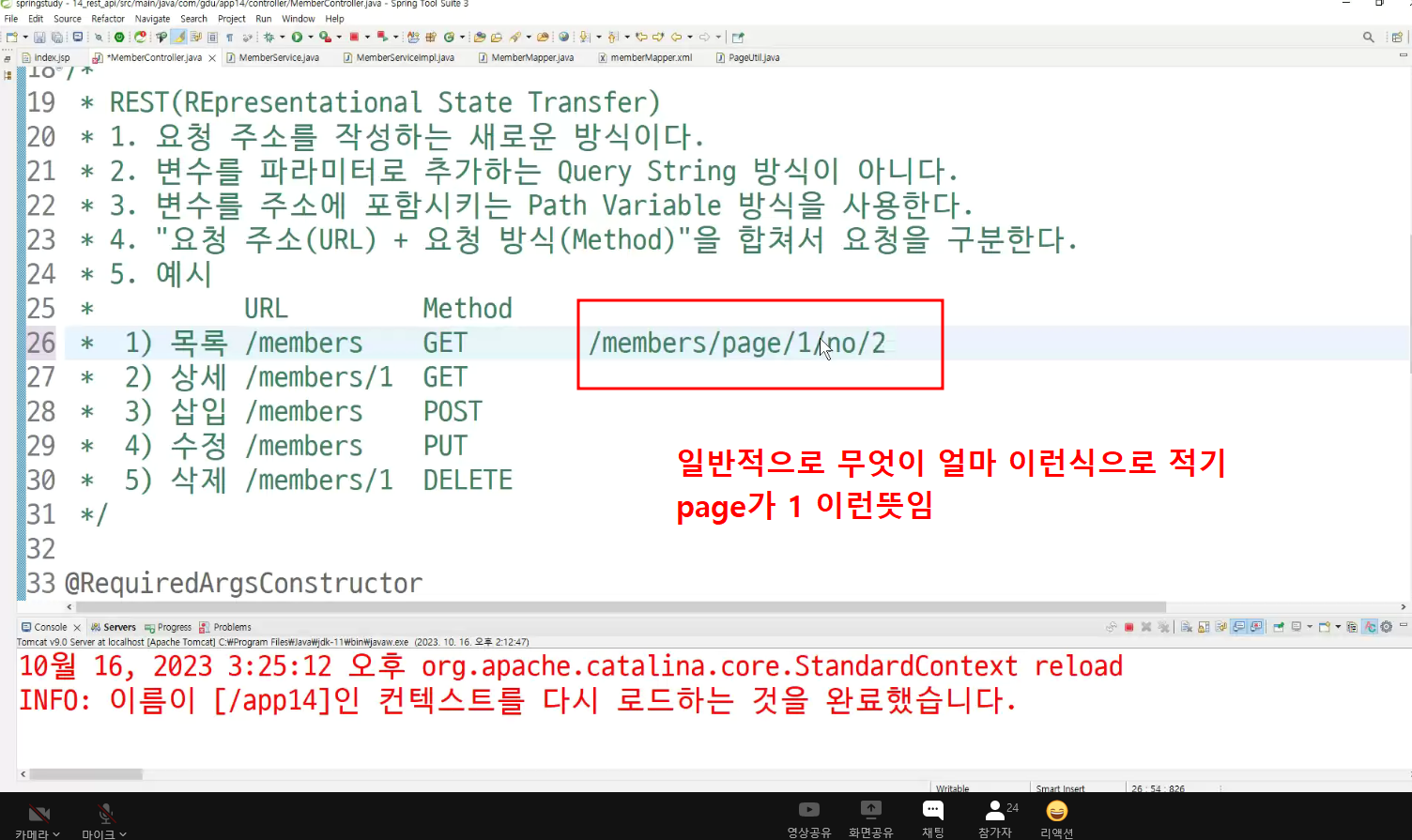Viewport: 1412px width, 840px height.
Task: Open the Window menu
Action: [299, 19]
